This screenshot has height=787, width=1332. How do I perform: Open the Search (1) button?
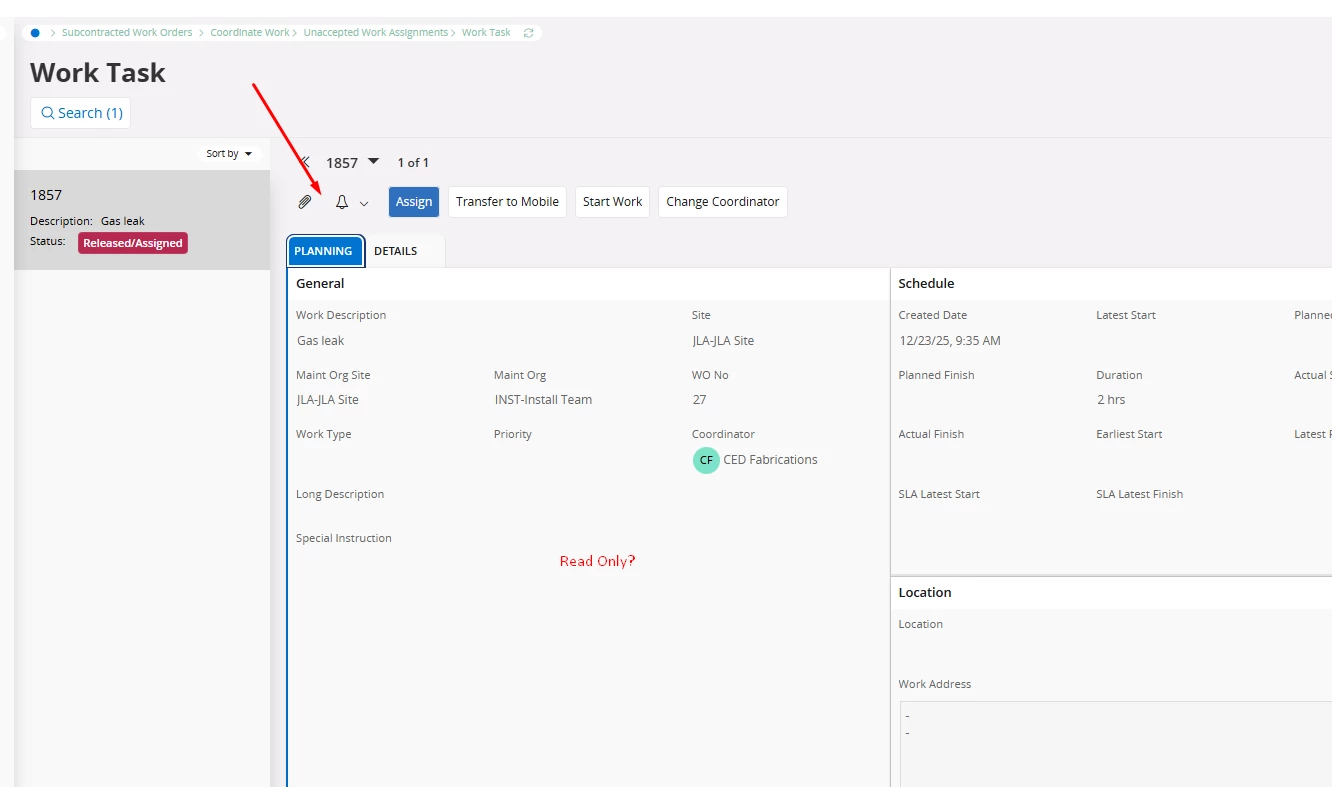[x=81, y=113]
